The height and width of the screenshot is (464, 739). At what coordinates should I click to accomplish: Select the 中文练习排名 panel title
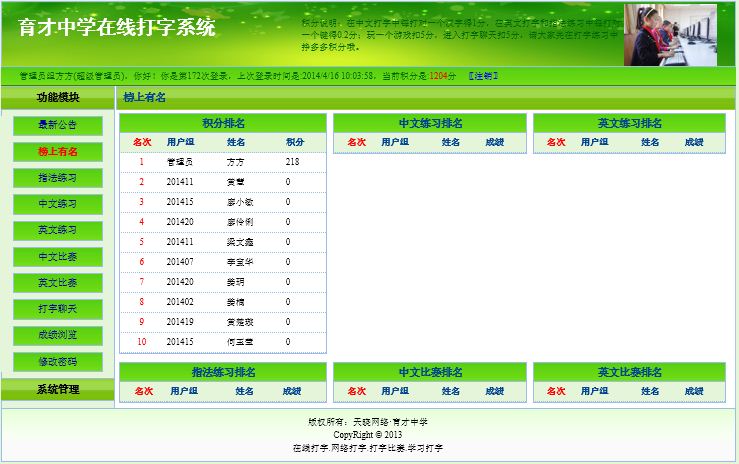click(430, 123)
